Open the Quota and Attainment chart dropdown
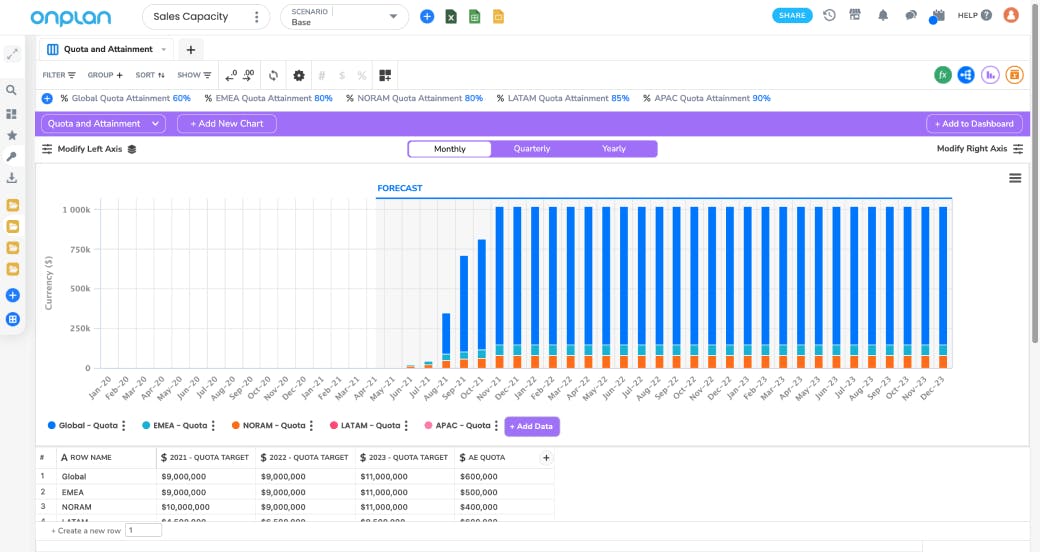The width and height of the screenshot is (1040, 552). point(103,124)
